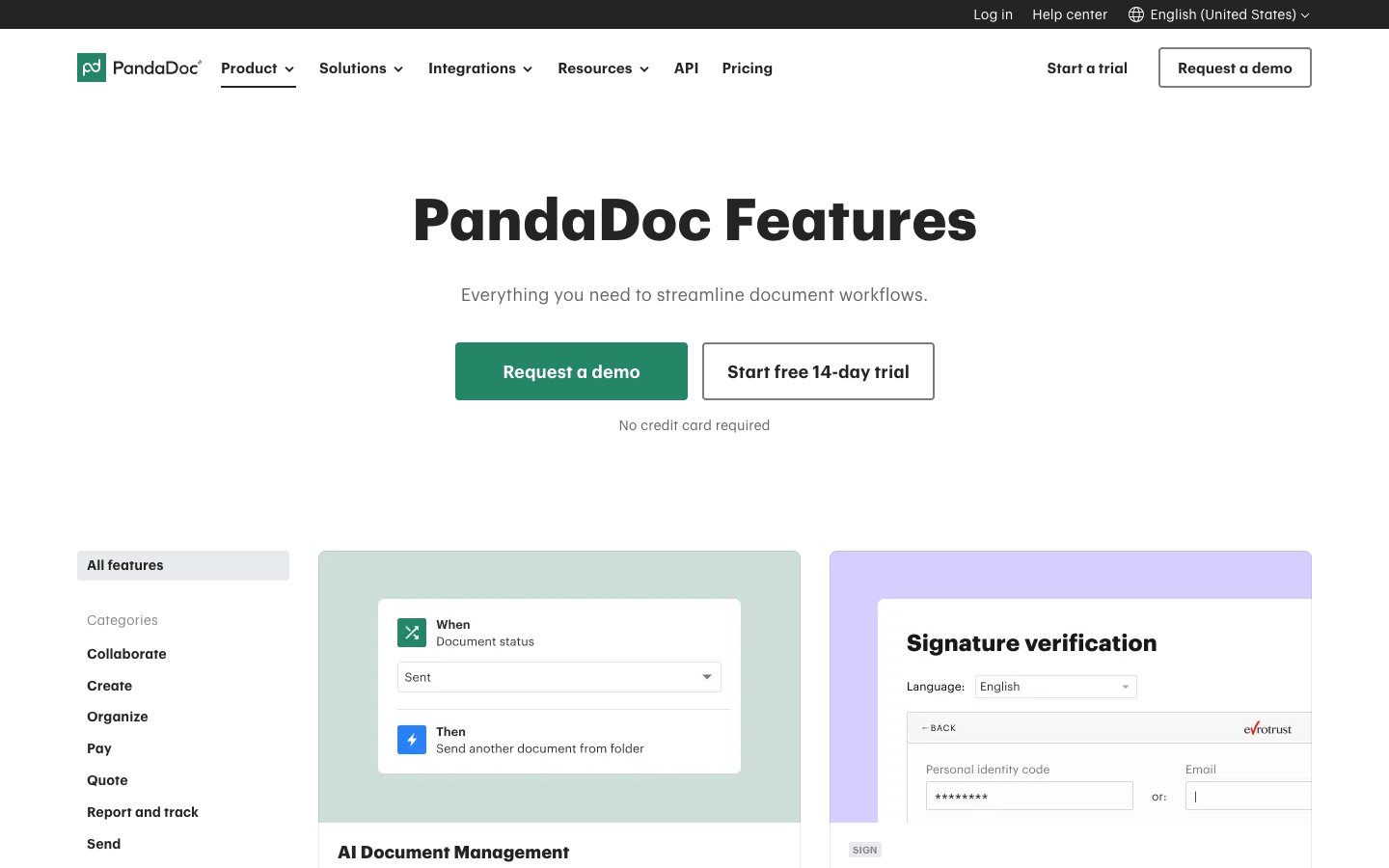
Task: Click the evrotrust logo in the signature card
Action: pyautogui.click(x=1267, y=728)
